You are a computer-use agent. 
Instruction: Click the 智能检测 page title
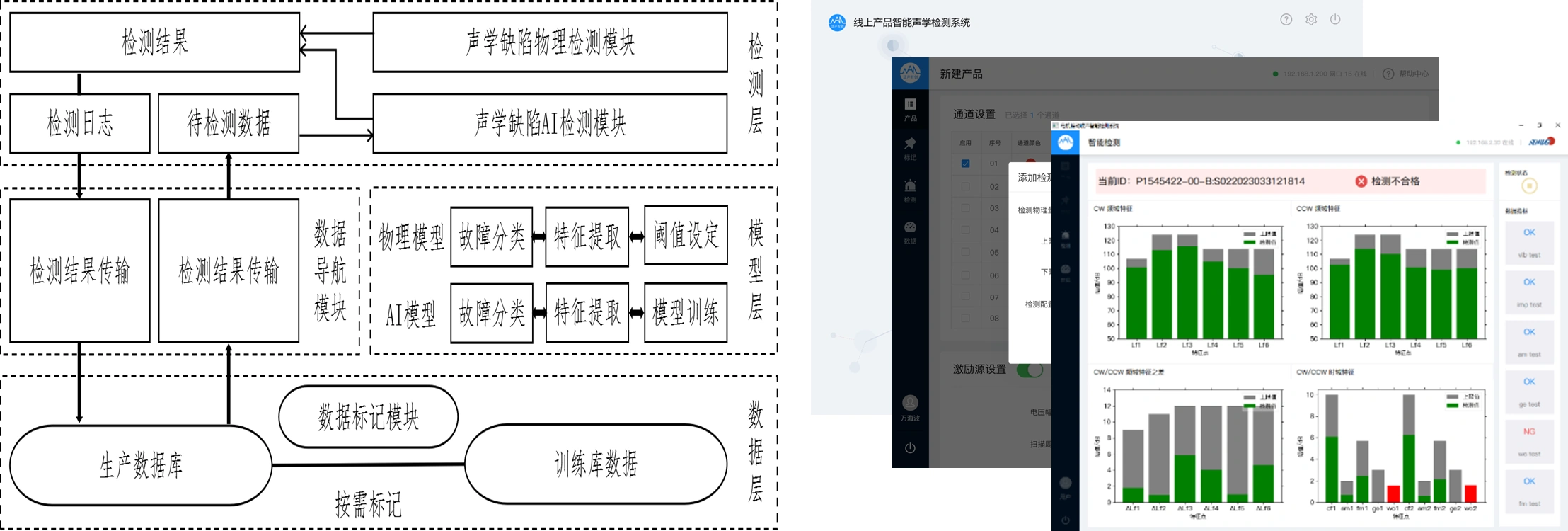(1104, 142)
